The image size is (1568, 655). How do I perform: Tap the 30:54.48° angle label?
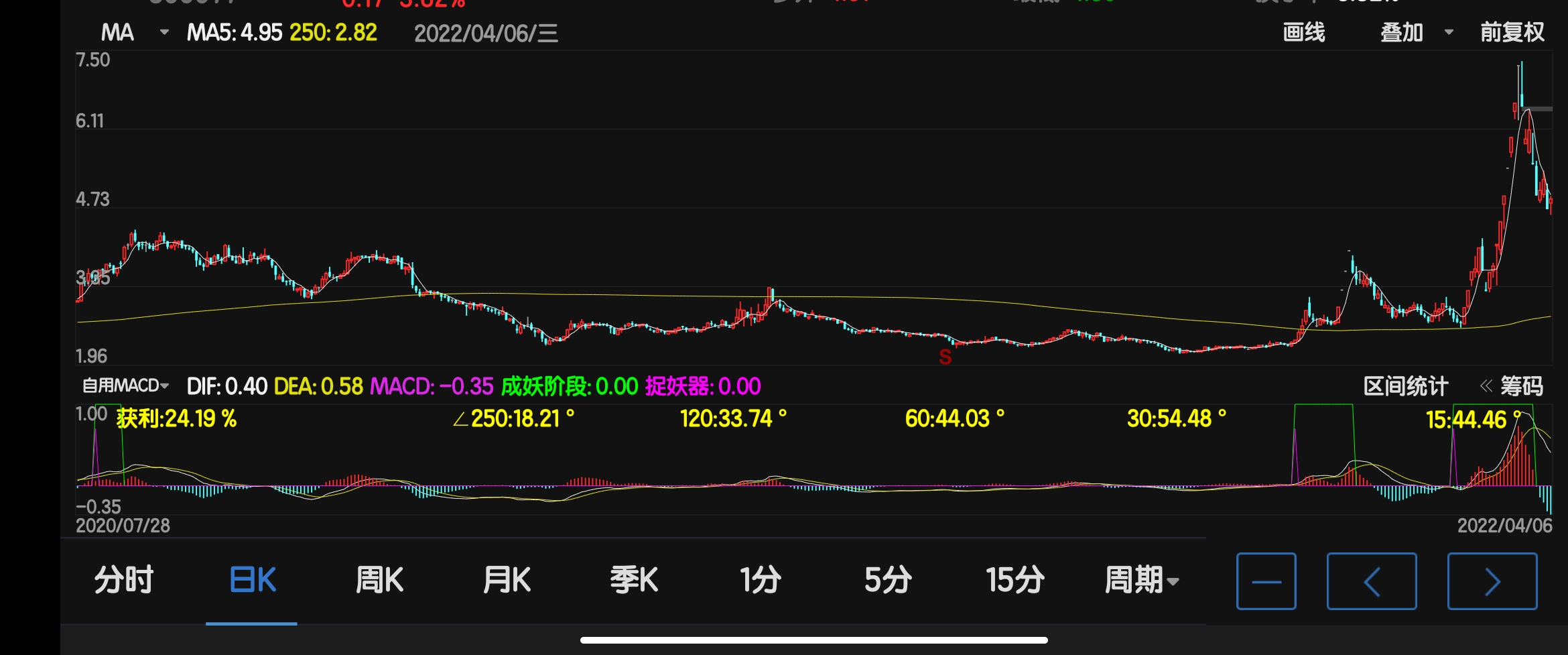pos(1176,419)
